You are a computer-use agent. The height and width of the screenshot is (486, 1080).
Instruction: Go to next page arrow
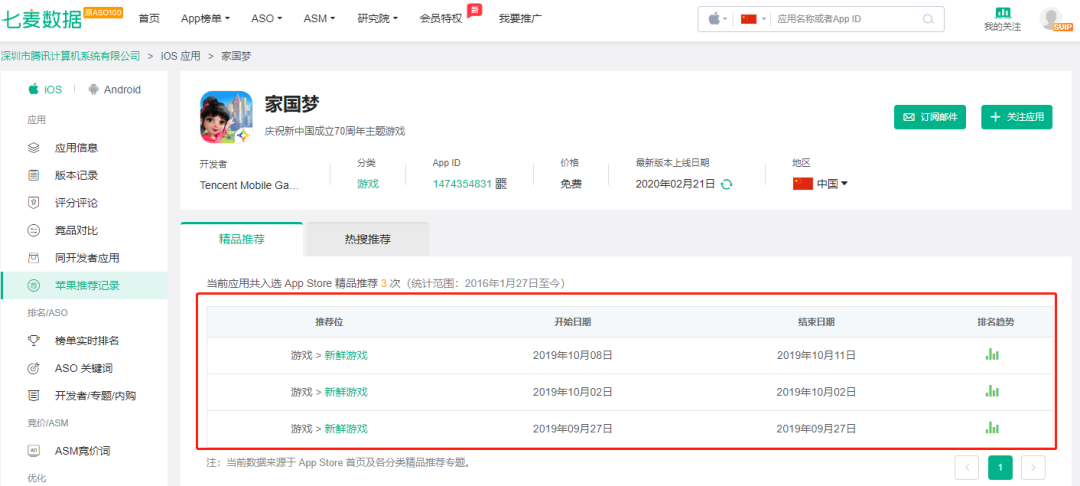pos(1033,467)
